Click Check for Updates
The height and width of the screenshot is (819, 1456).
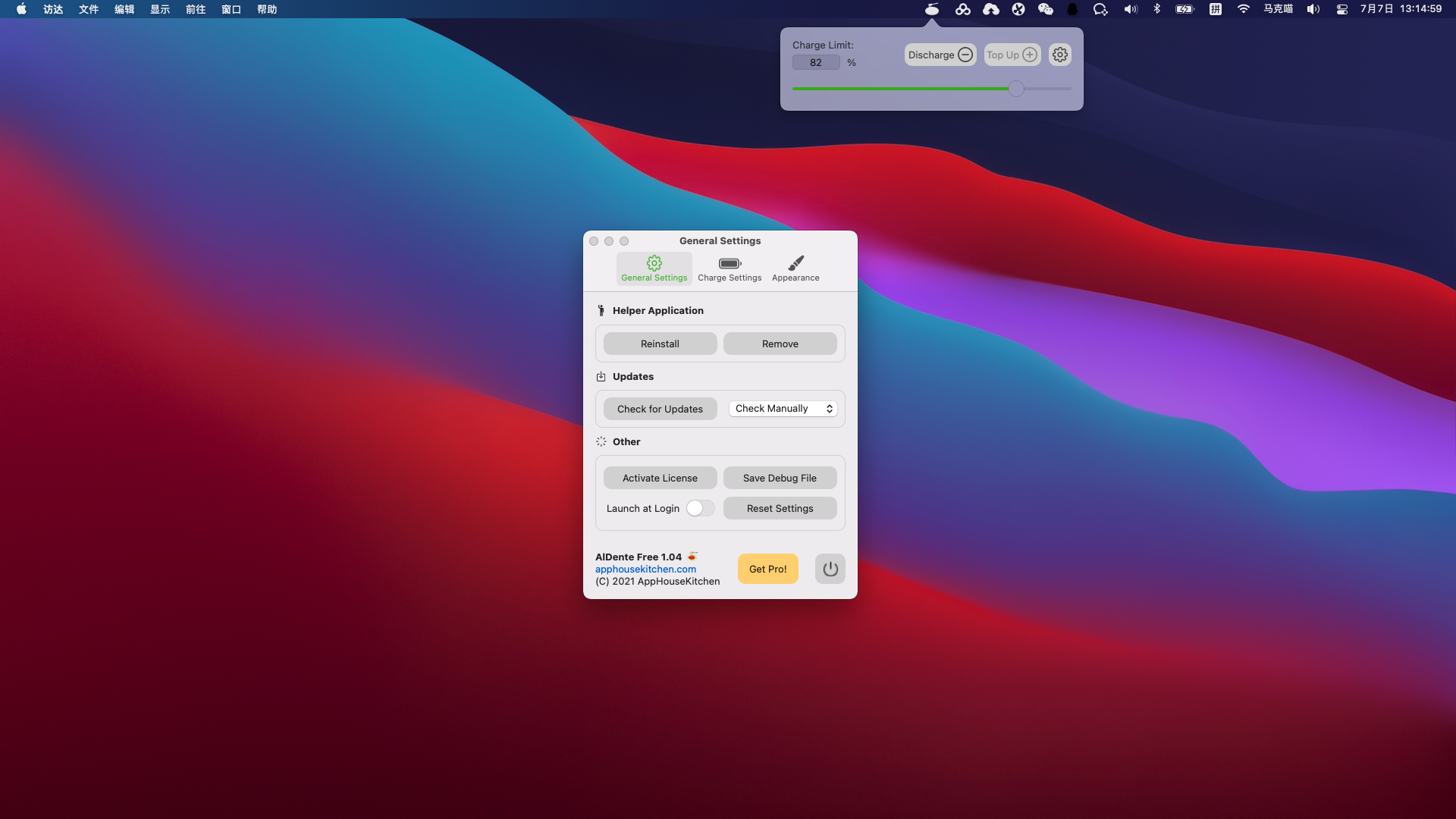[660, 409]
